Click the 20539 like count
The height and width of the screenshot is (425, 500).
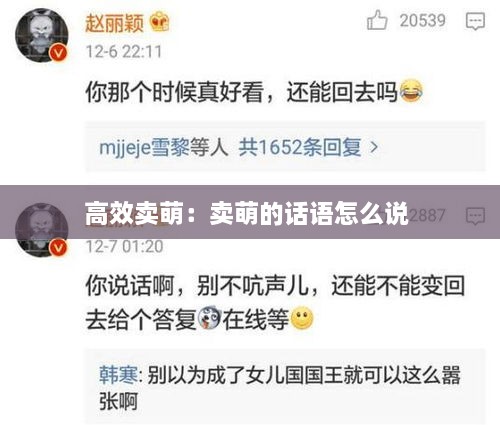423,21
